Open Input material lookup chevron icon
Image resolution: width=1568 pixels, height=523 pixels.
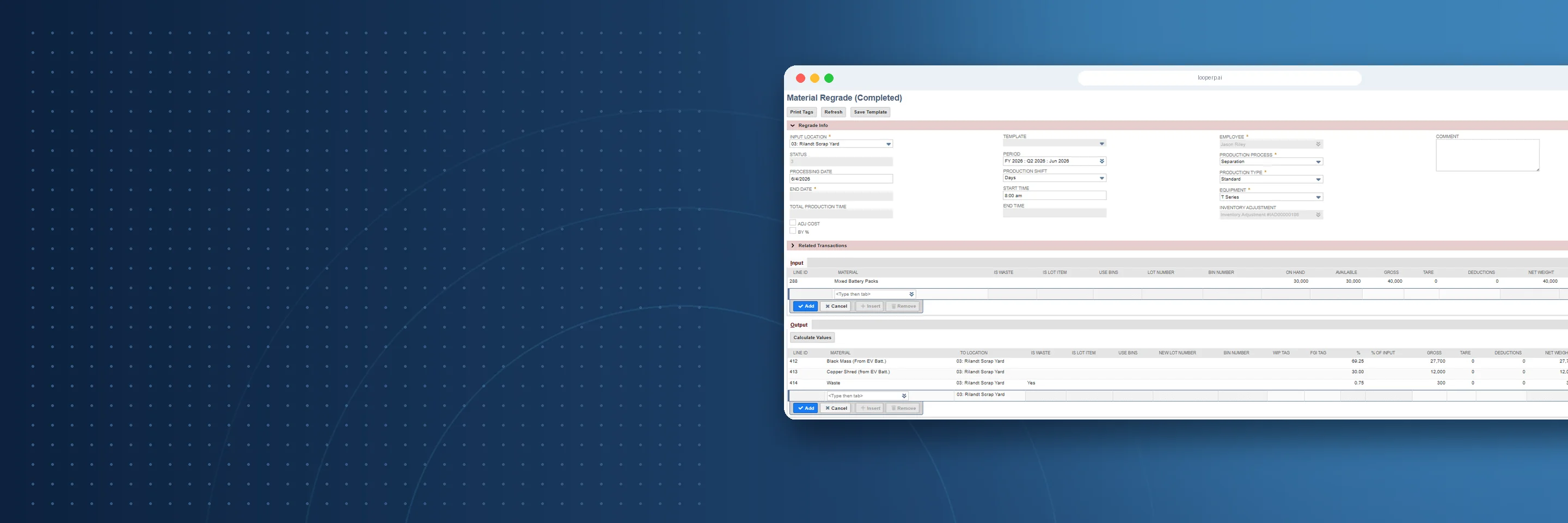coord(911,294)
